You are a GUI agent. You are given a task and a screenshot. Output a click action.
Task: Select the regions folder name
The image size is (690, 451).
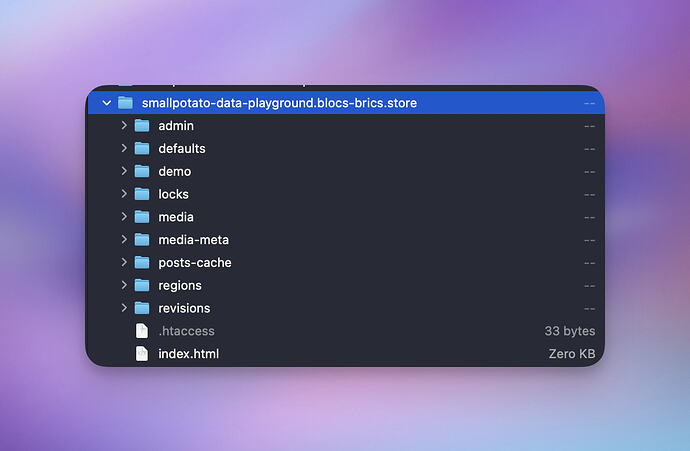tap(180, 286)
